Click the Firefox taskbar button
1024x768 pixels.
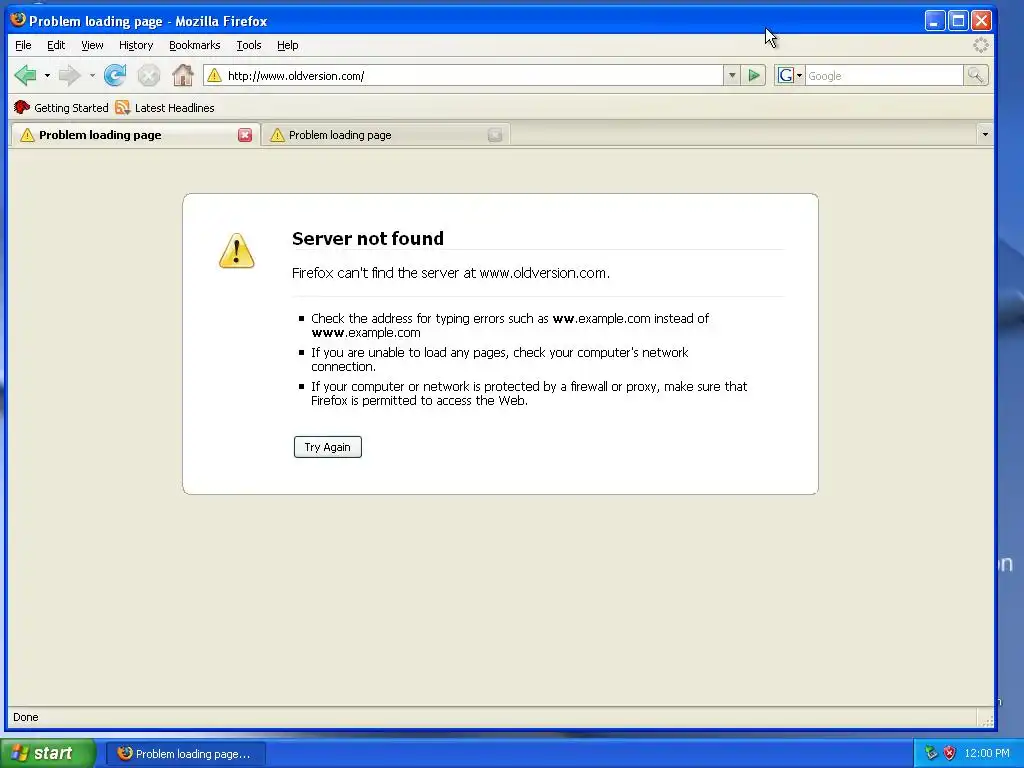click(186, 754)
